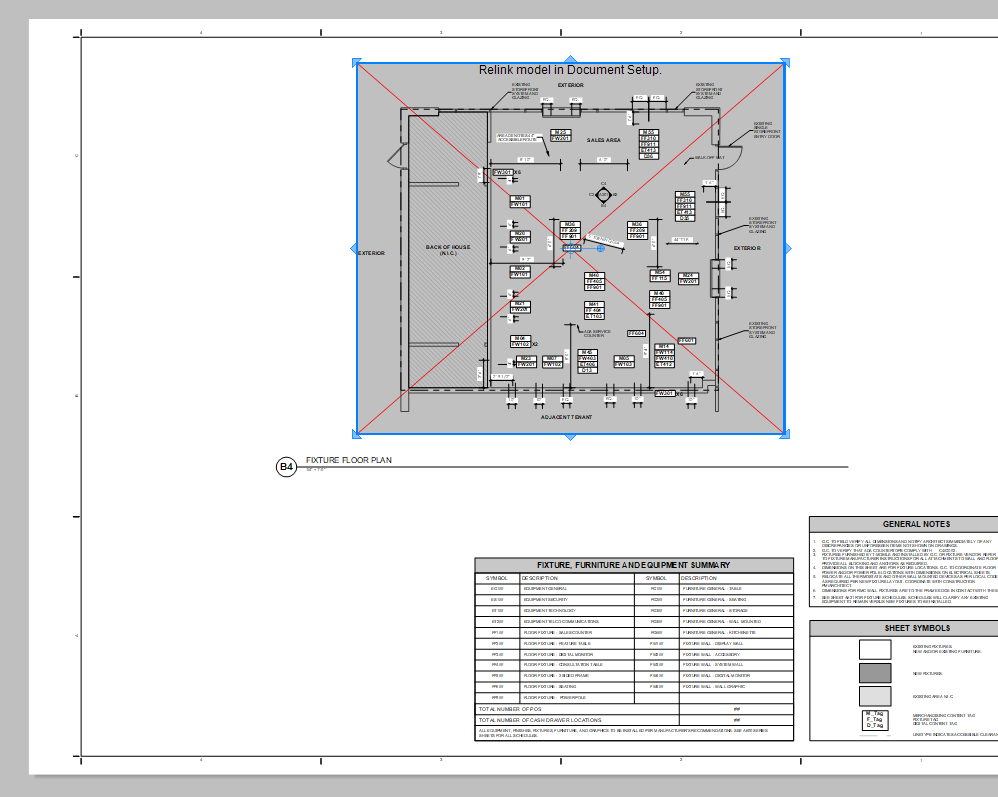Click the GENERAL NOTES header
The image size is (998, 797).
tap(916, 524)
